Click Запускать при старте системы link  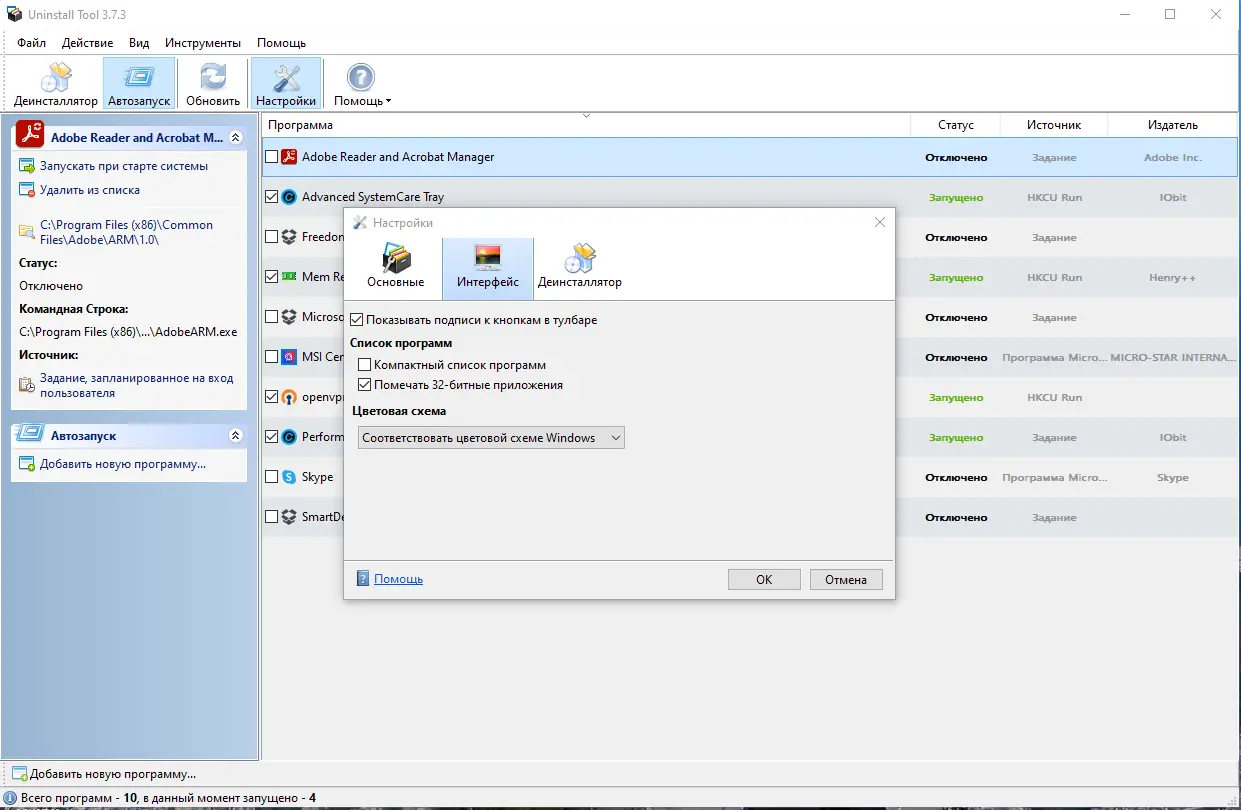click(x=124, y=166)
